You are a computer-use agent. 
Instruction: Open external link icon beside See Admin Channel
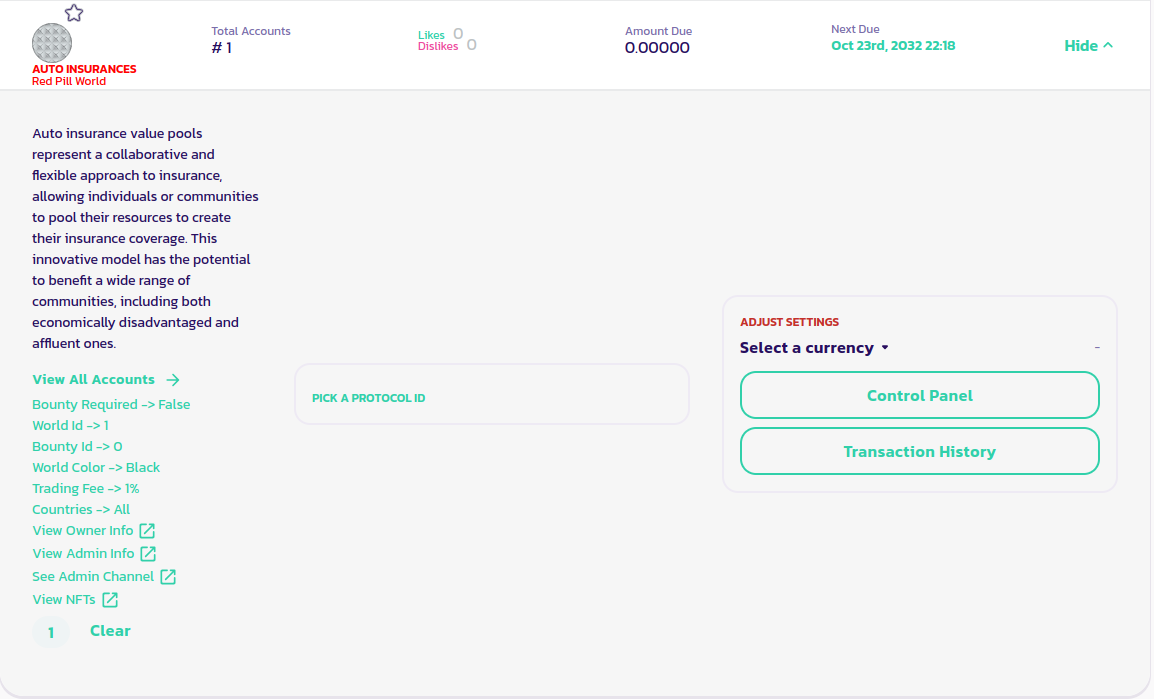pos(168,577)
